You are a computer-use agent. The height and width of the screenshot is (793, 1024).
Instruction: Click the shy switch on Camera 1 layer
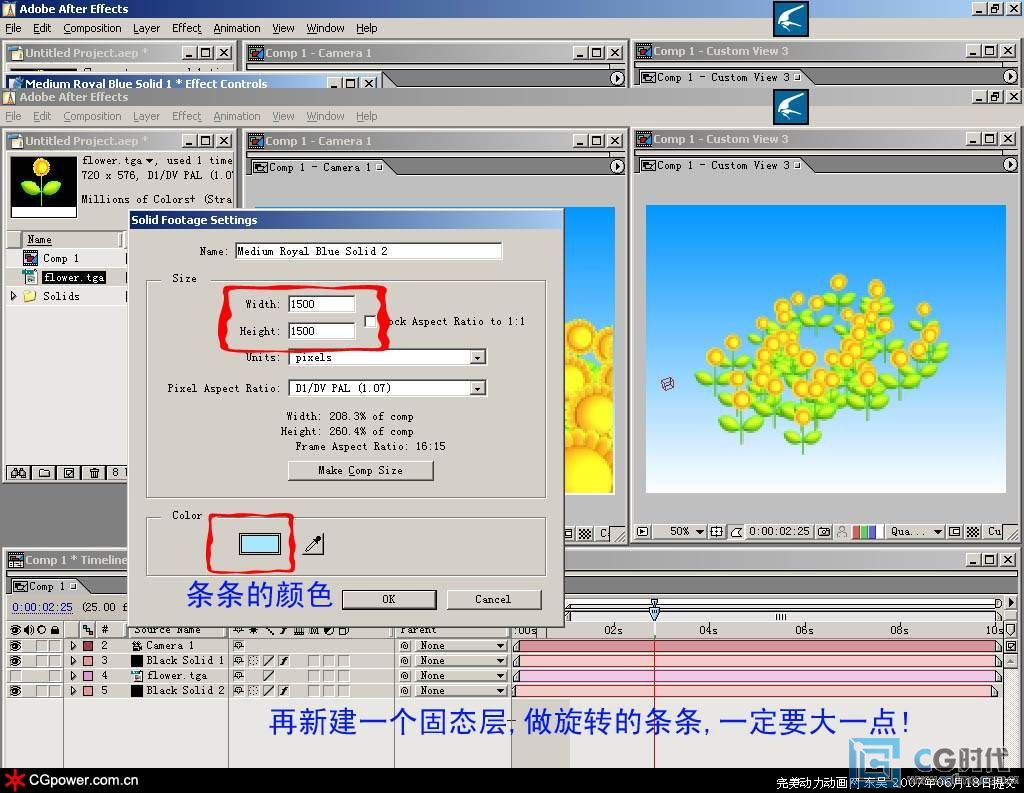click(238, 645)
